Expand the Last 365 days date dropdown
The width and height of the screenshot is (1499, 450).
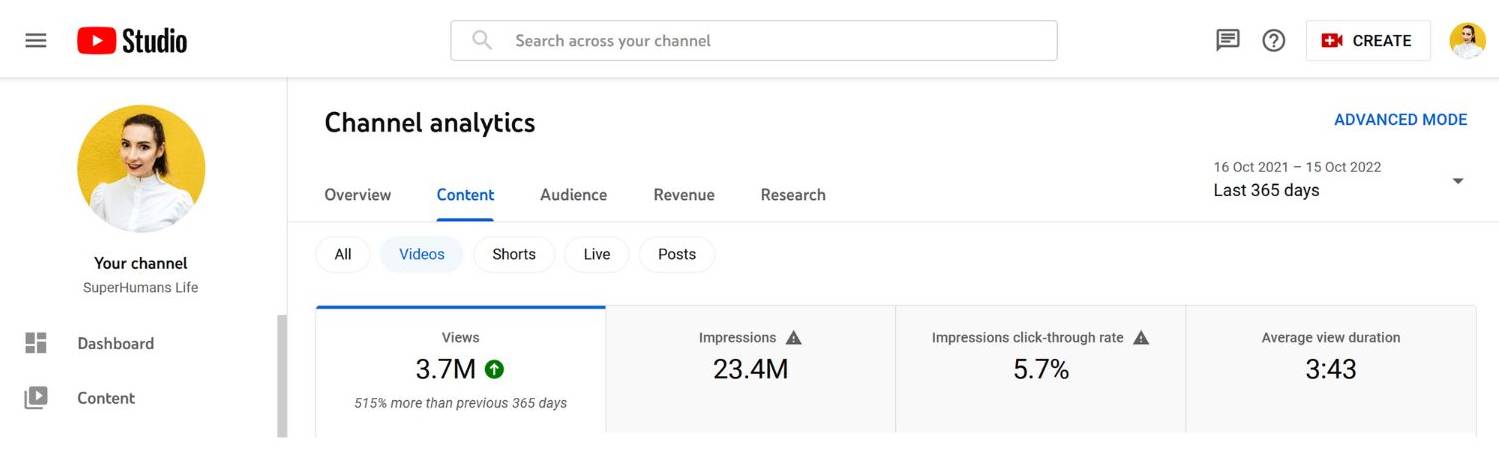coord(1457,181)
